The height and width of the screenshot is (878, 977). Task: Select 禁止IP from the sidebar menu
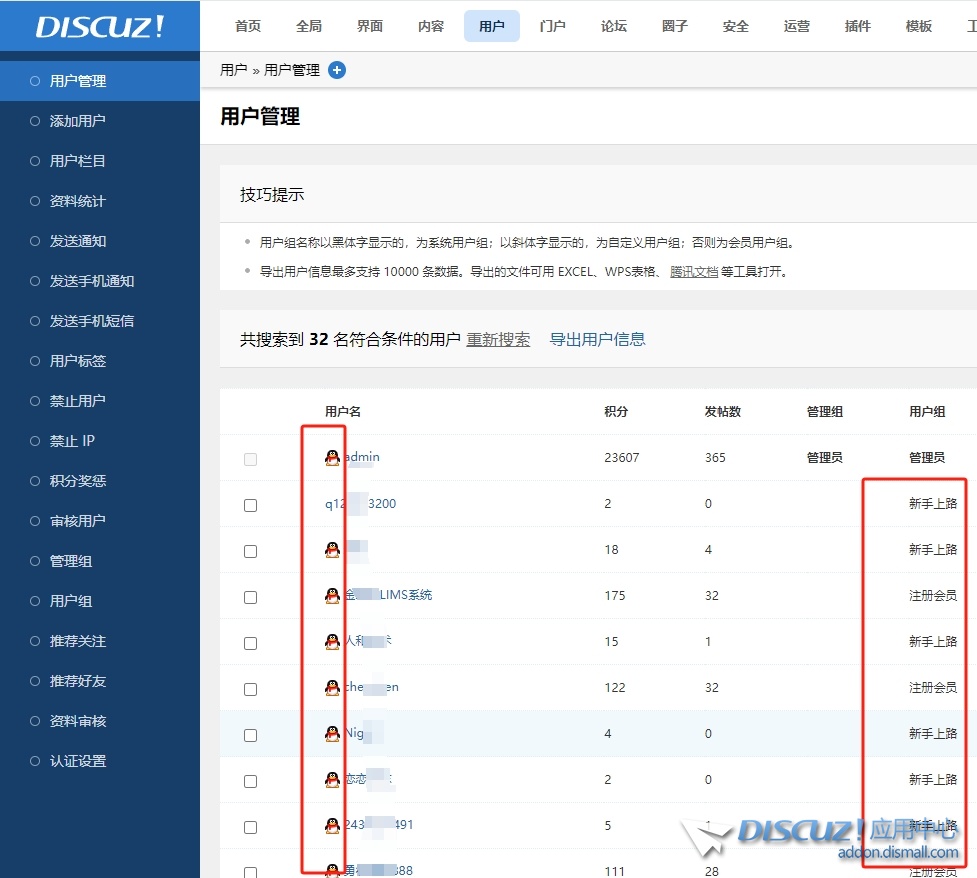click(x=70, y=441)
